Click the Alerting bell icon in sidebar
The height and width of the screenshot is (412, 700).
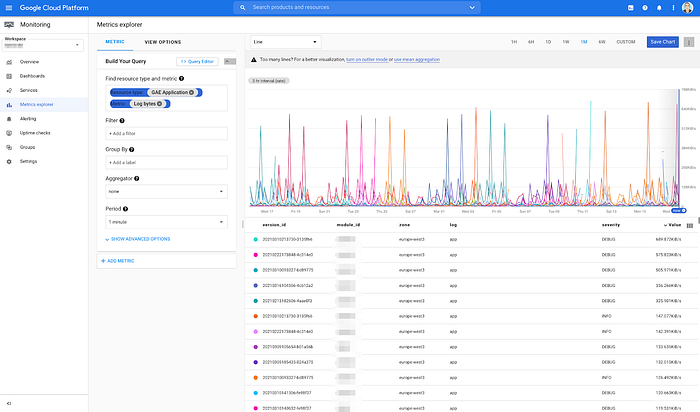click(9, 119)
